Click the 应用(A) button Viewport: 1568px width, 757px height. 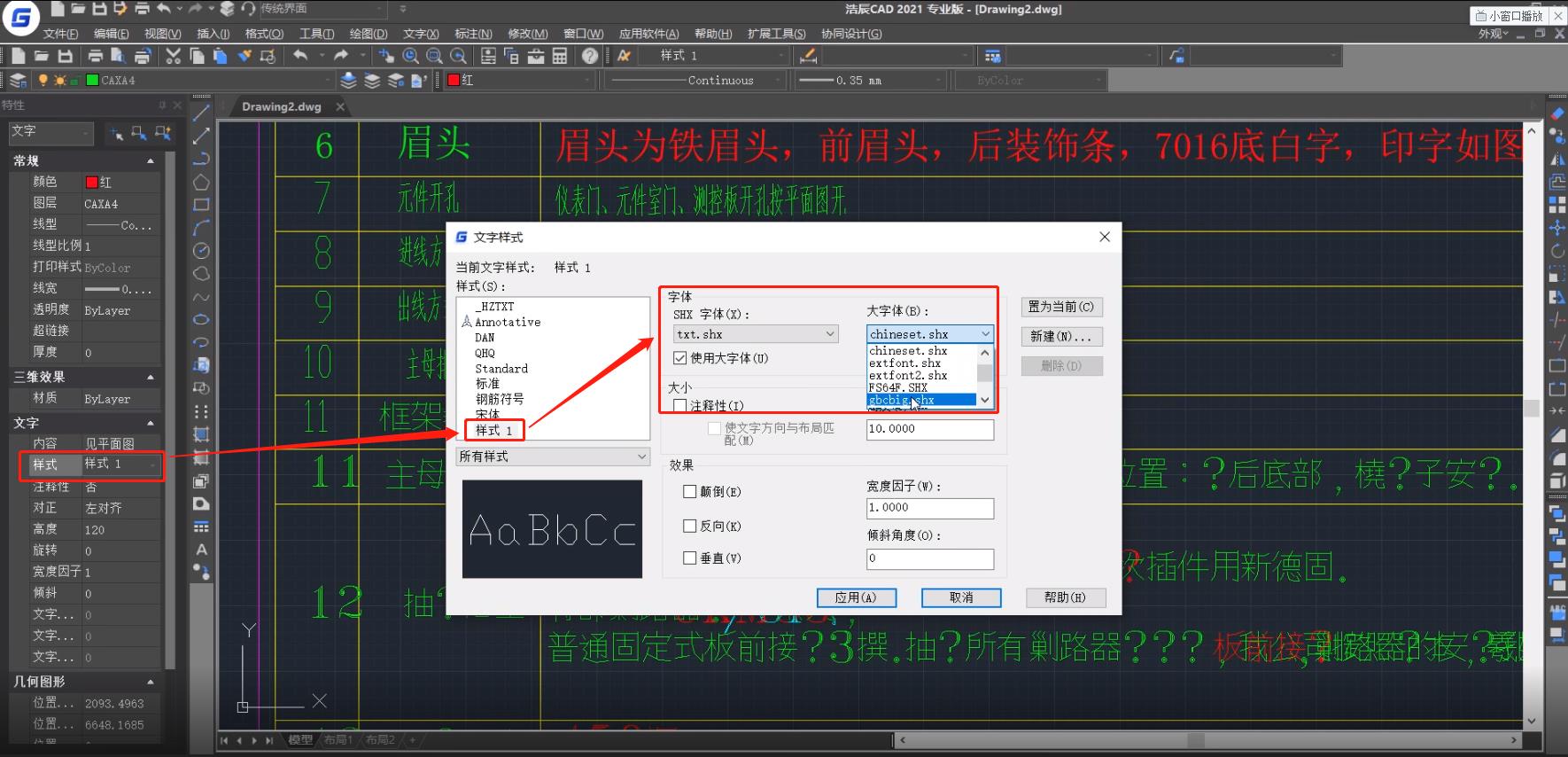856,597
